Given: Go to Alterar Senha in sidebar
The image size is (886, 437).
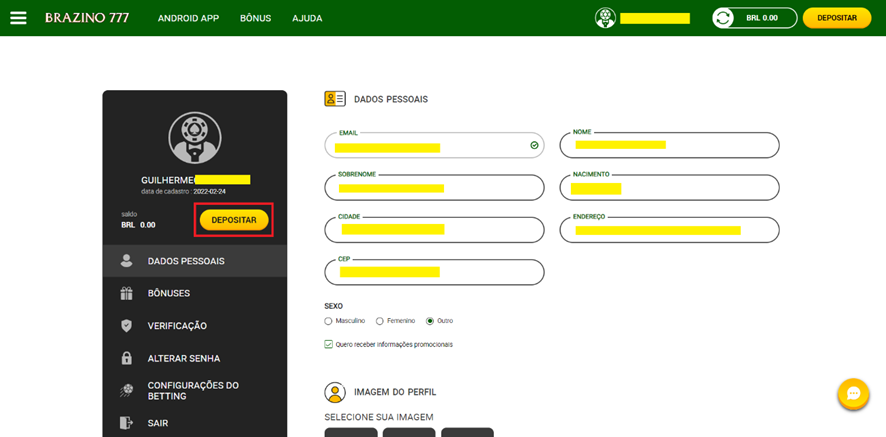Looking at the screenshot, I should (195, 358).
